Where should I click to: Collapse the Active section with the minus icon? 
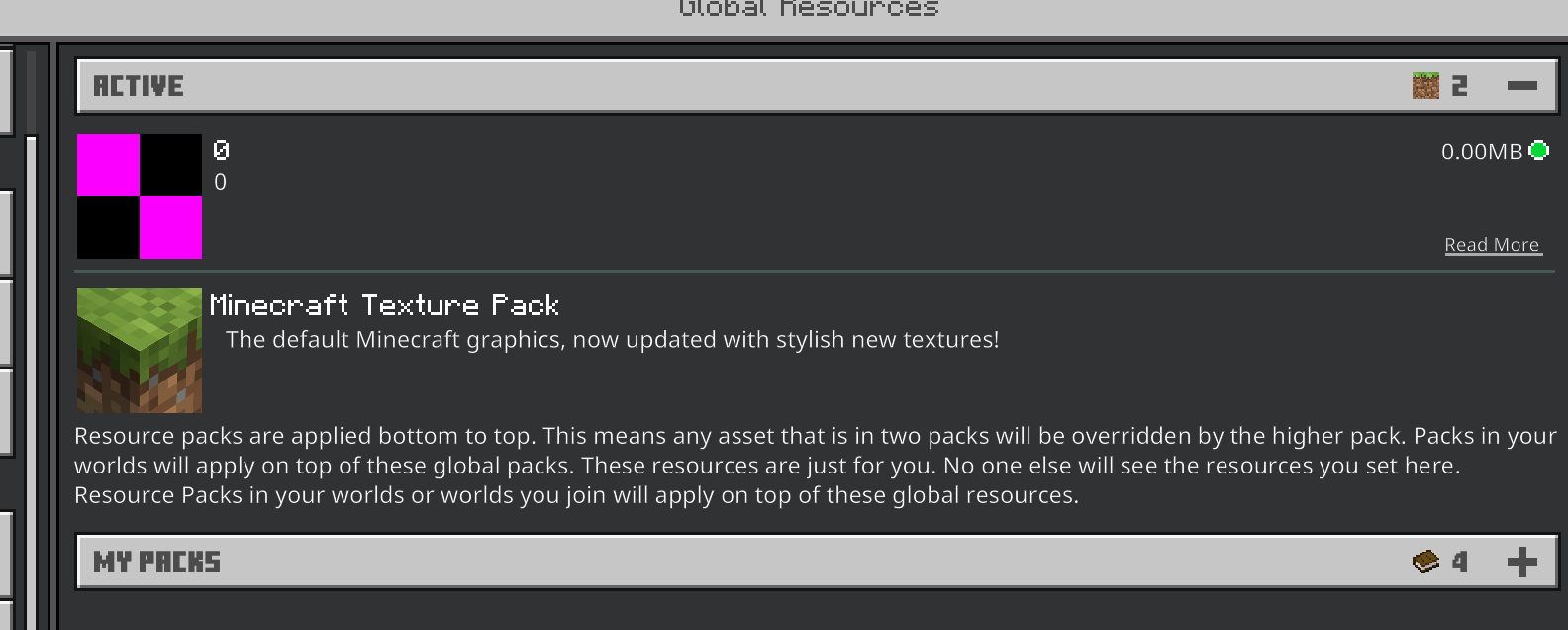pyautogui.click(x=1521, y=86)
